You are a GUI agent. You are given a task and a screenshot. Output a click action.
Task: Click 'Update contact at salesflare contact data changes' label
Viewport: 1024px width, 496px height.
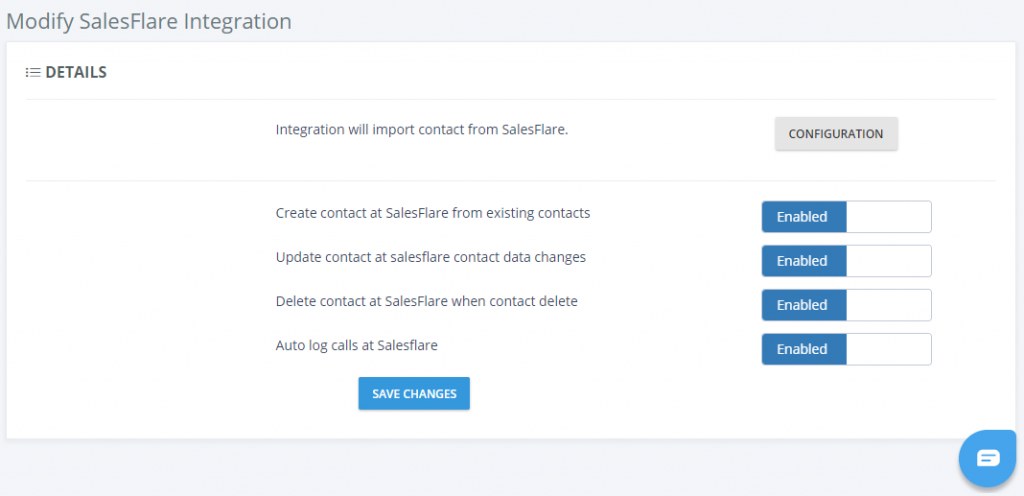click(x=431, y=257)
